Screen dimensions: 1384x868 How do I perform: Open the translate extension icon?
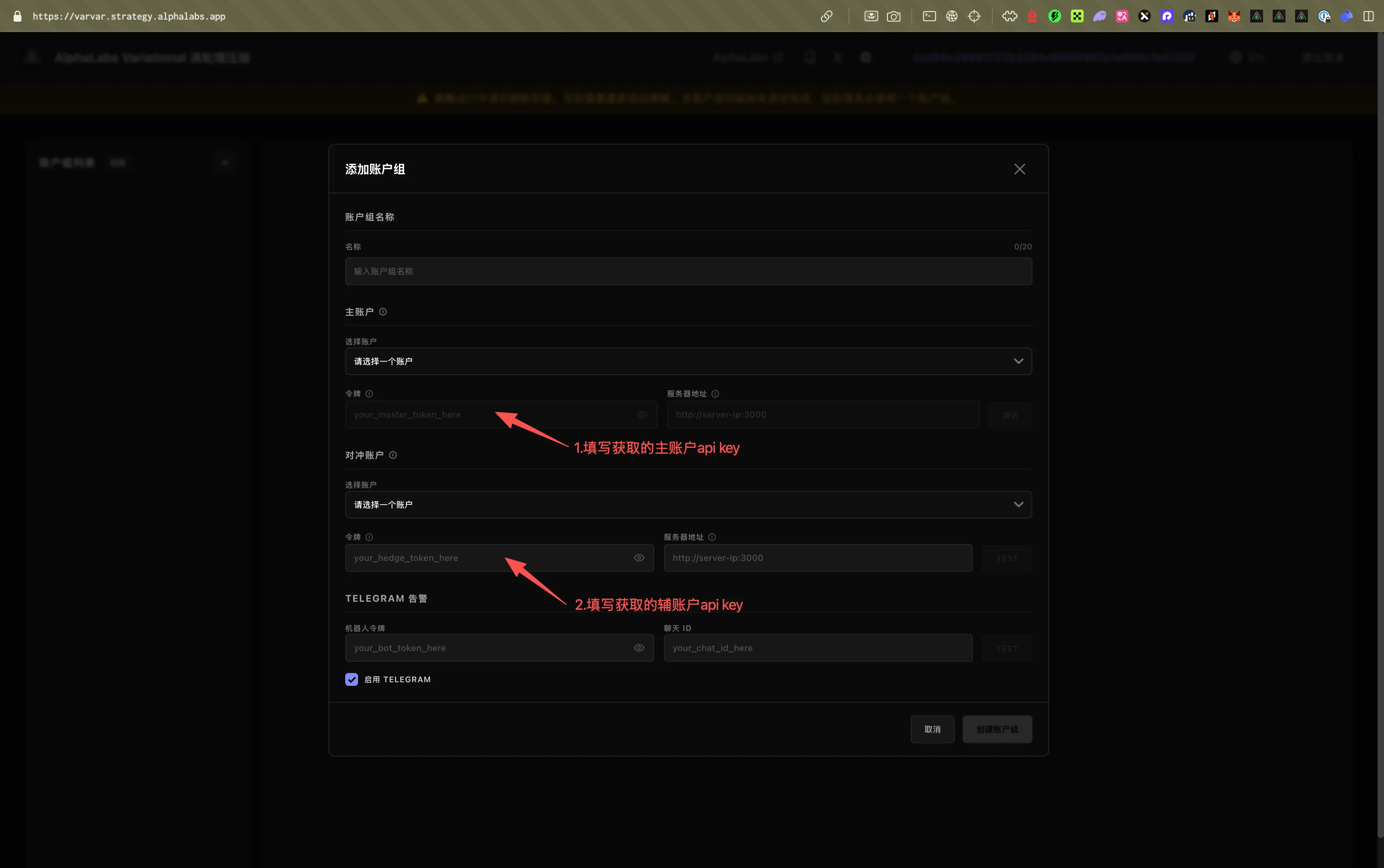(x=1122, y=16)
